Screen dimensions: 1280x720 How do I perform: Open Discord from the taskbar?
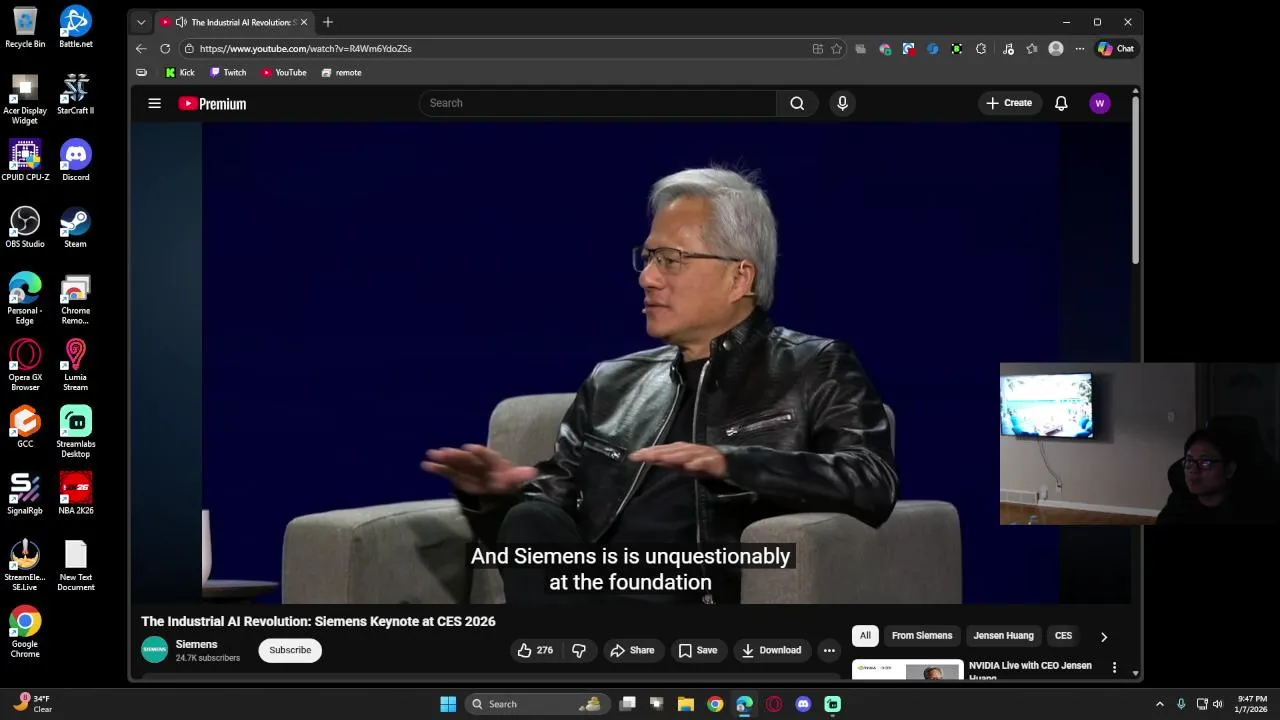click(x=803, y=704)
